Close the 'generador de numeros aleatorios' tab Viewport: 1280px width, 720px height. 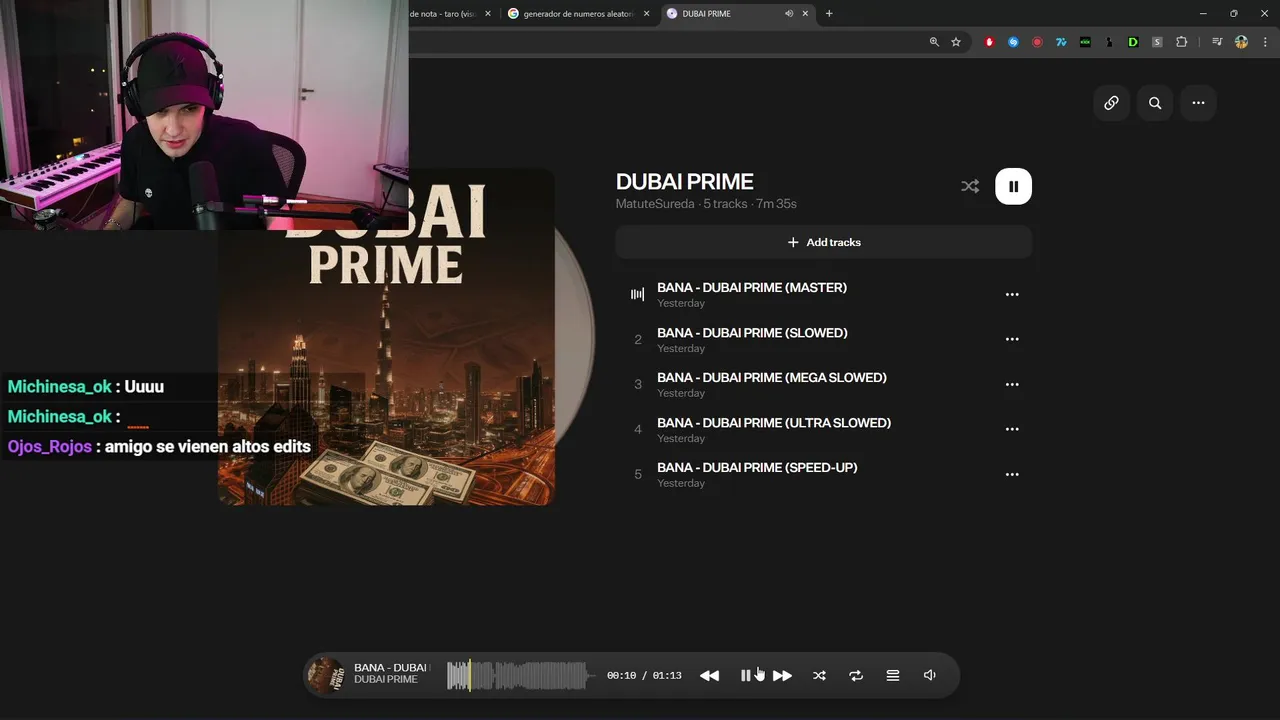(x=647, y=14)
